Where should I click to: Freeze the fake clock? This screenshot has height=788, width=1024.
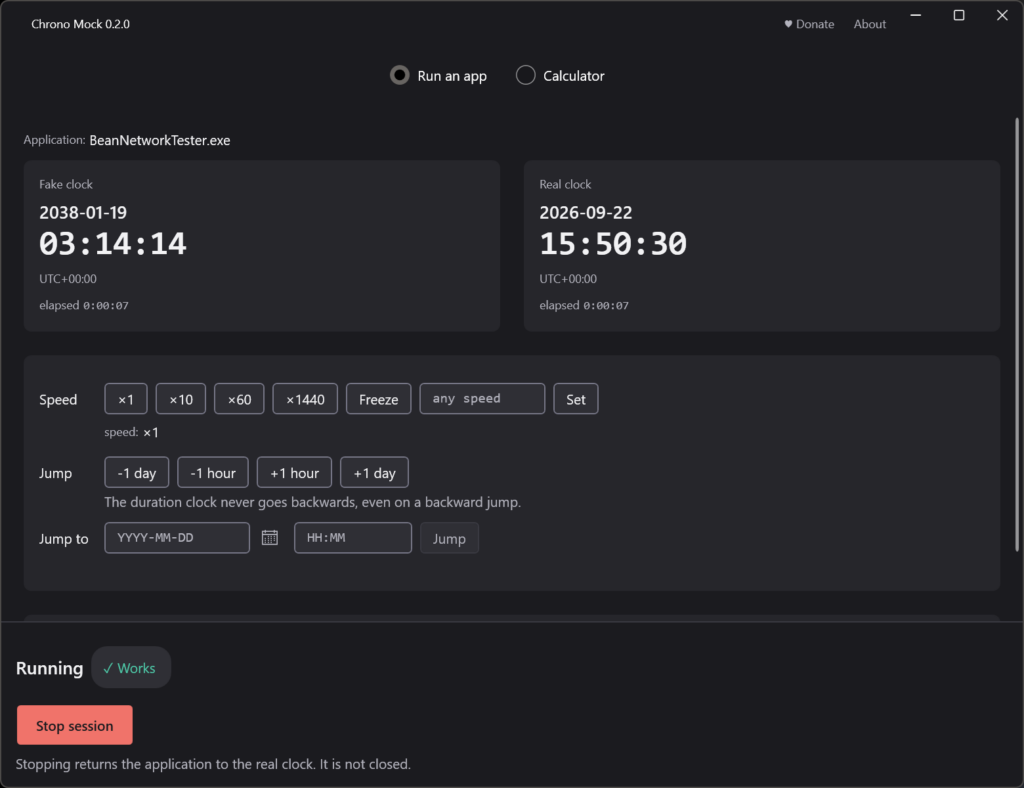[379, 399]
